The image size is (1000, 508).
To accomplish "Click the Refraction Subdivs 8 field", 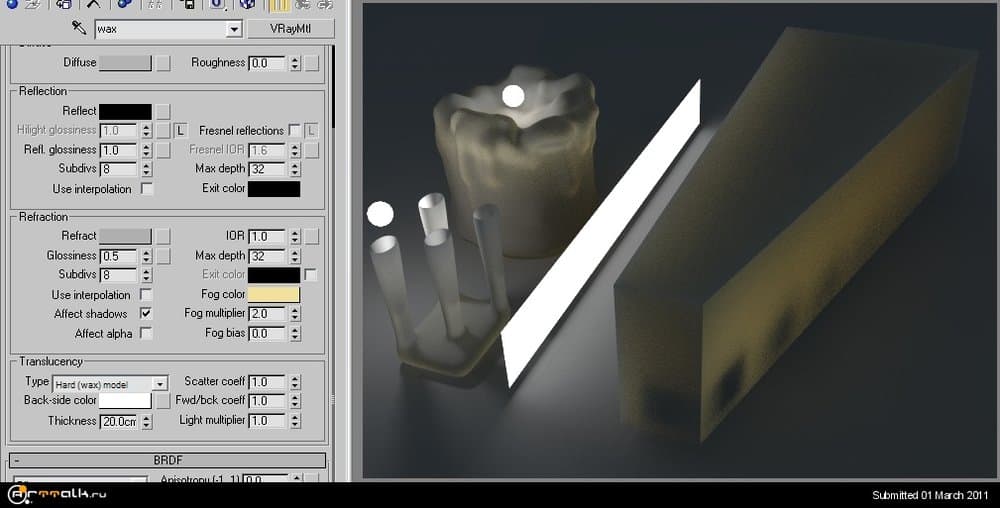I will click(x=119, y=275).
